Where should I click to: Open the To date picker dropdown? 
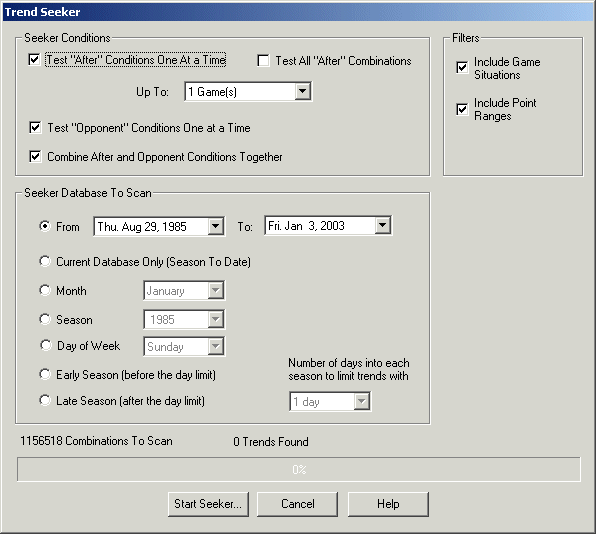[x=383, y=226]
